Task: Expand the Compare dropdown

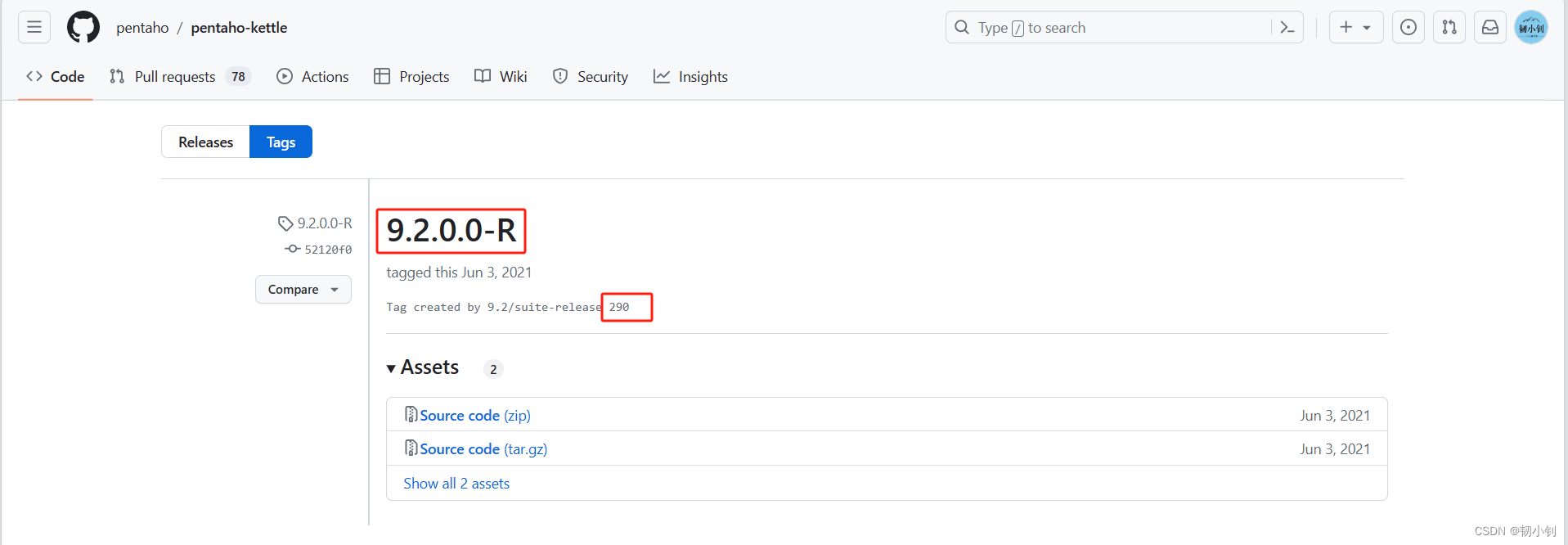Action: click(303, 289)
